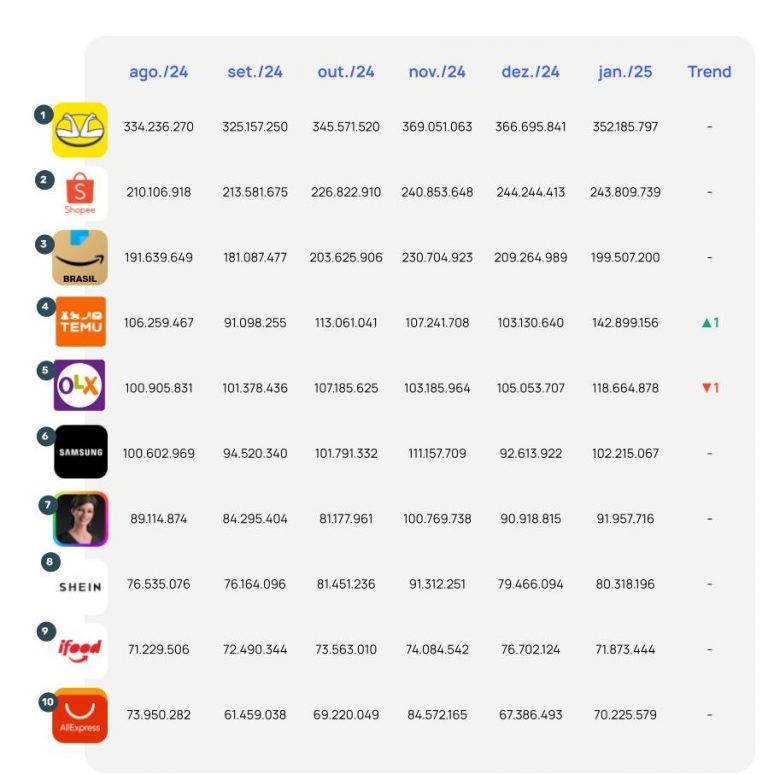Click the Trend column header

(709, 72)
